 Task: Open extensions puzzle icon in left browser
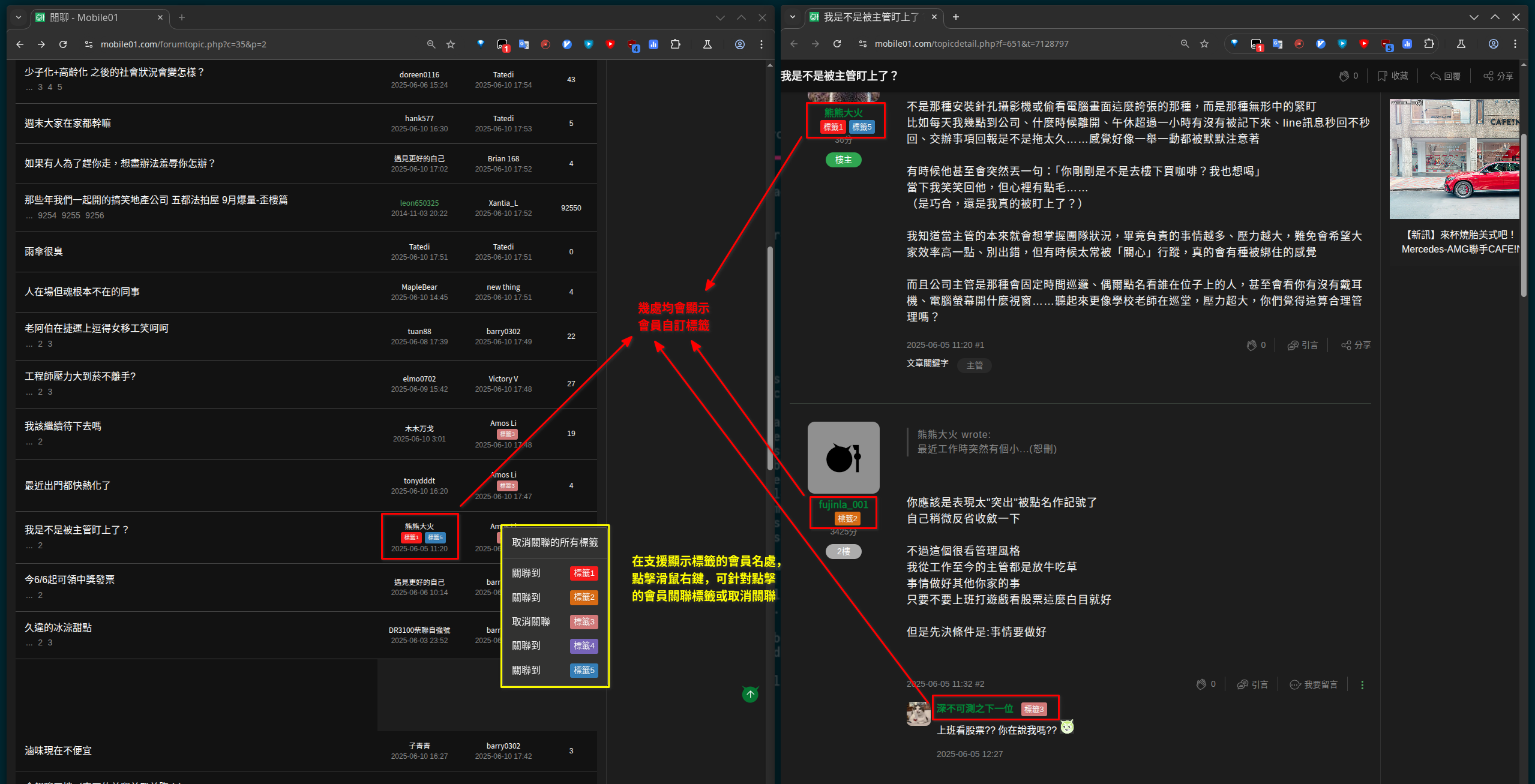pyautogui.click(x=675, y=44)
